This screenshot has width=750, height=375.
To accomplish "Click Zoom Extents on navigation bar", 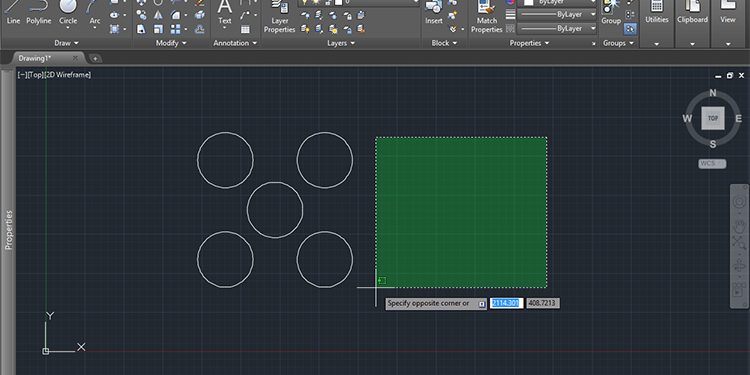I will 739,243.
